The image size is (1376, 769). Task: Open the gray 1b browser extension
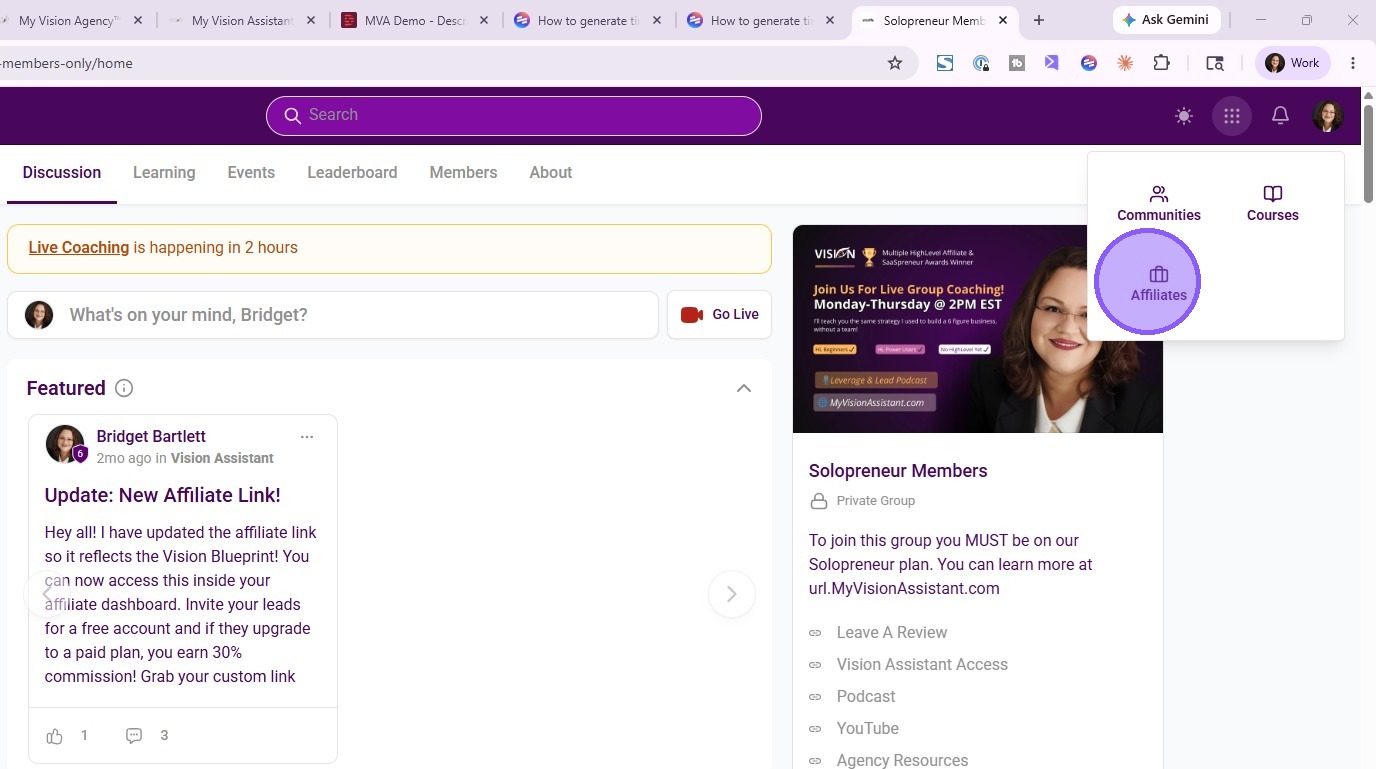click(1017, 63)
